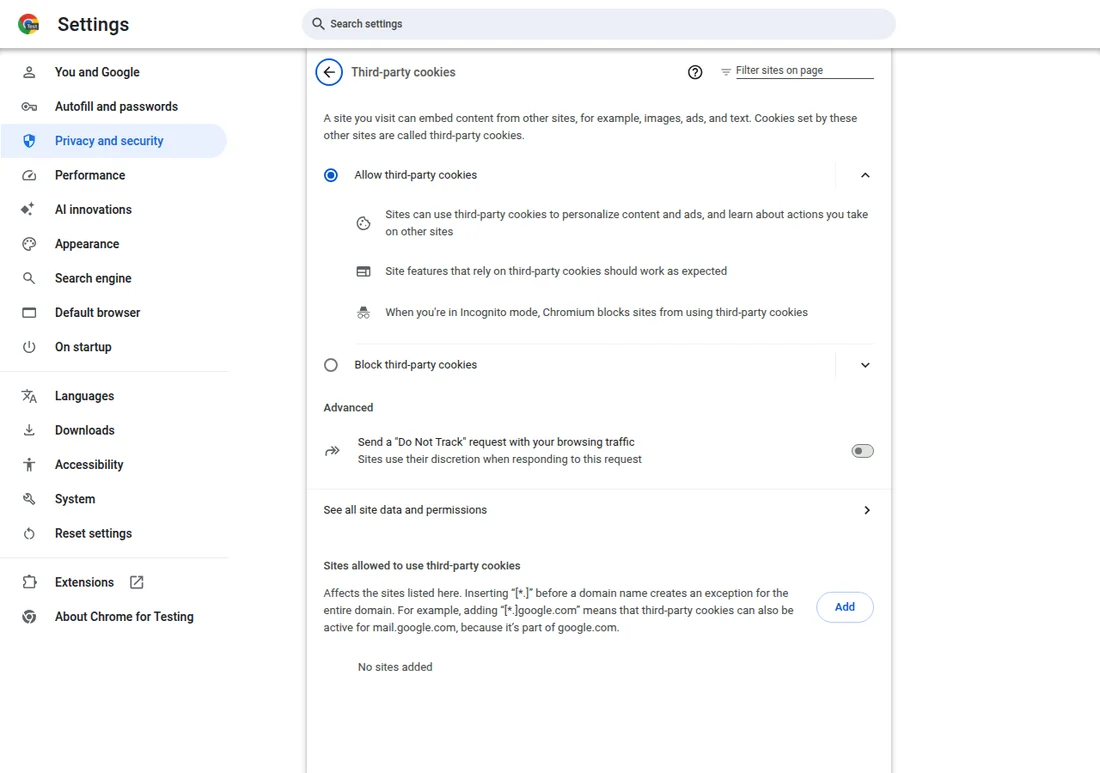Open See all site data and permissions arrow
Viewport: 1100px width, 773px height.
coord(867,510)
